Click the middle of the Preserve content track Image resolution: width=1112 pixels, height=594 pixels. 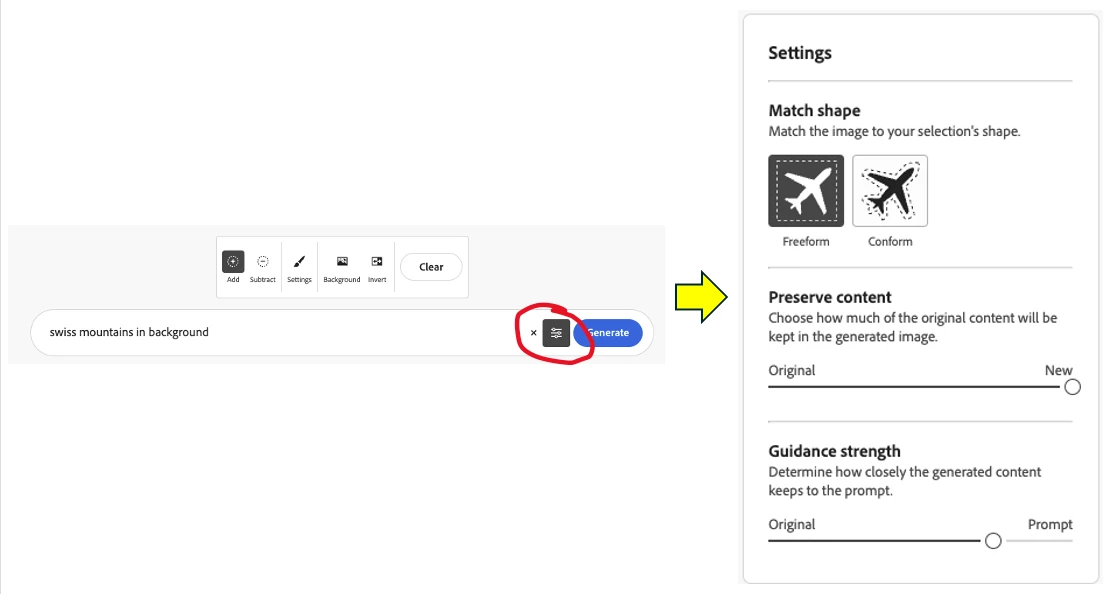pos(915,387)
